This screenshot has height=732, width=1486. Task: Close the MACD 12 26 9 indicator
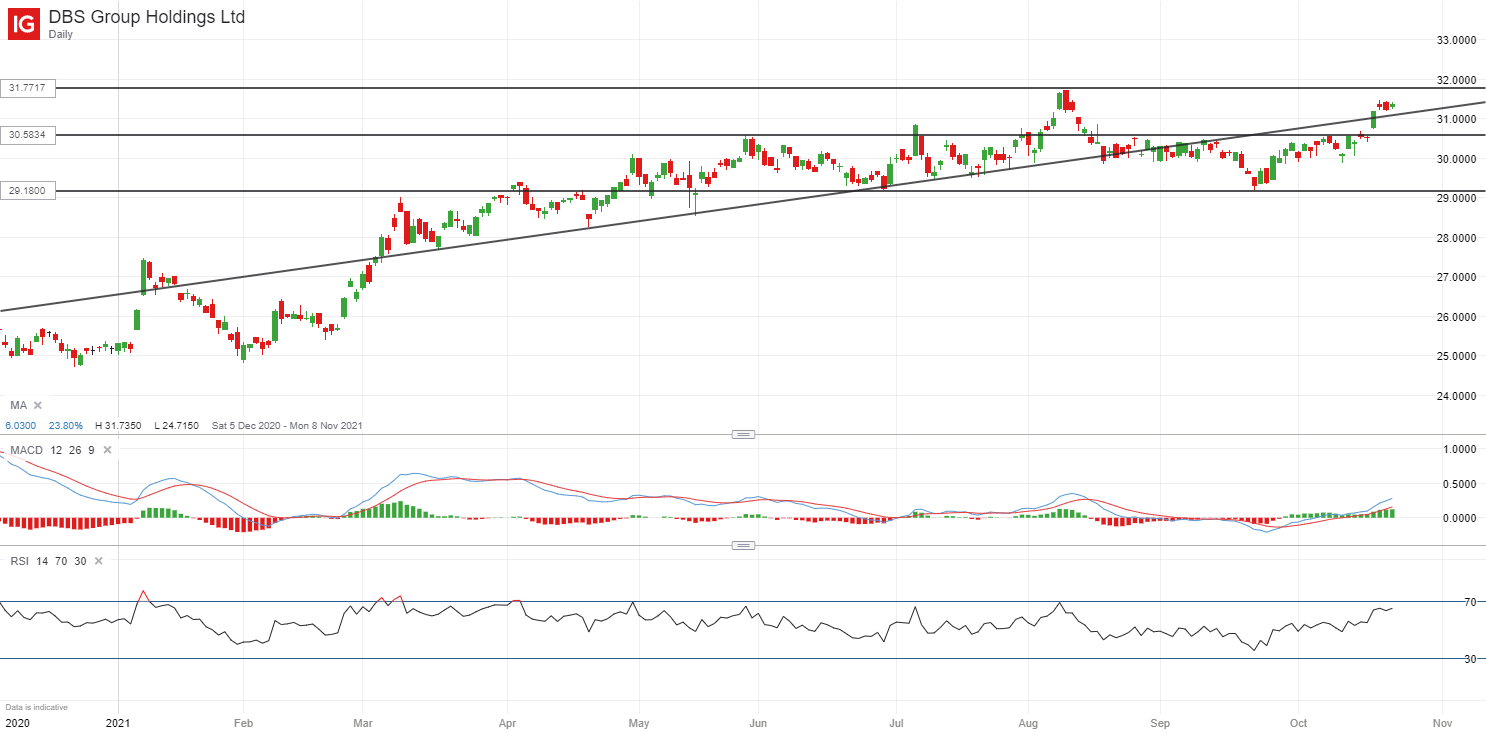107,450
